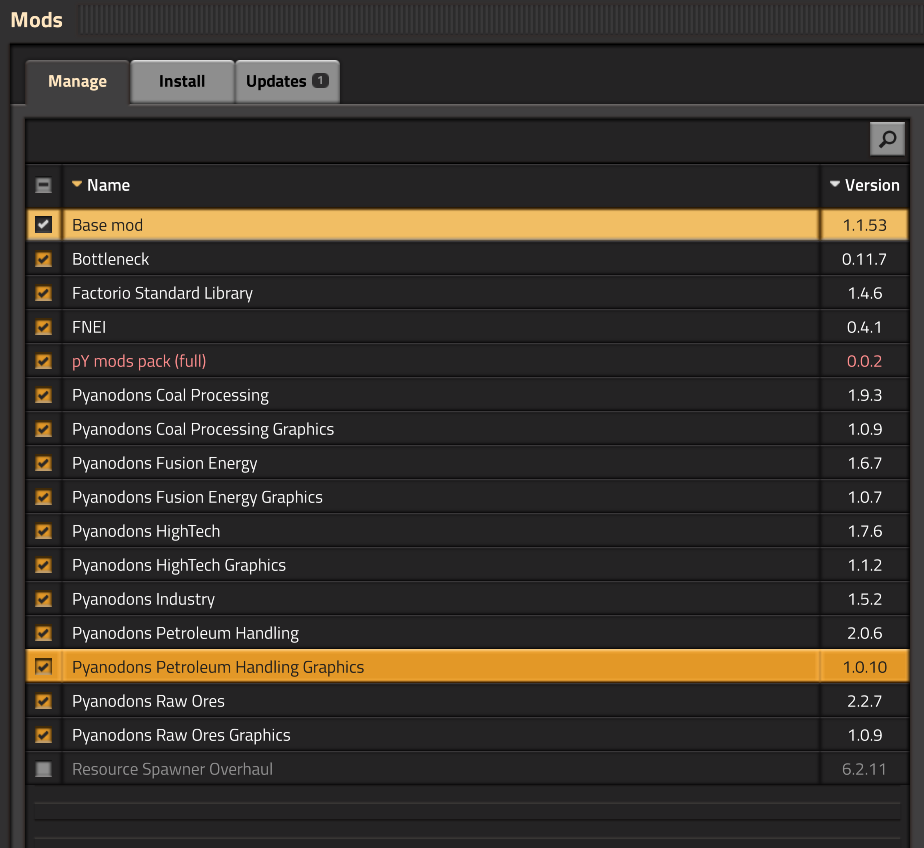
Task: Toggle the select-all mods checkbox in header
Action: pos(44,185)
